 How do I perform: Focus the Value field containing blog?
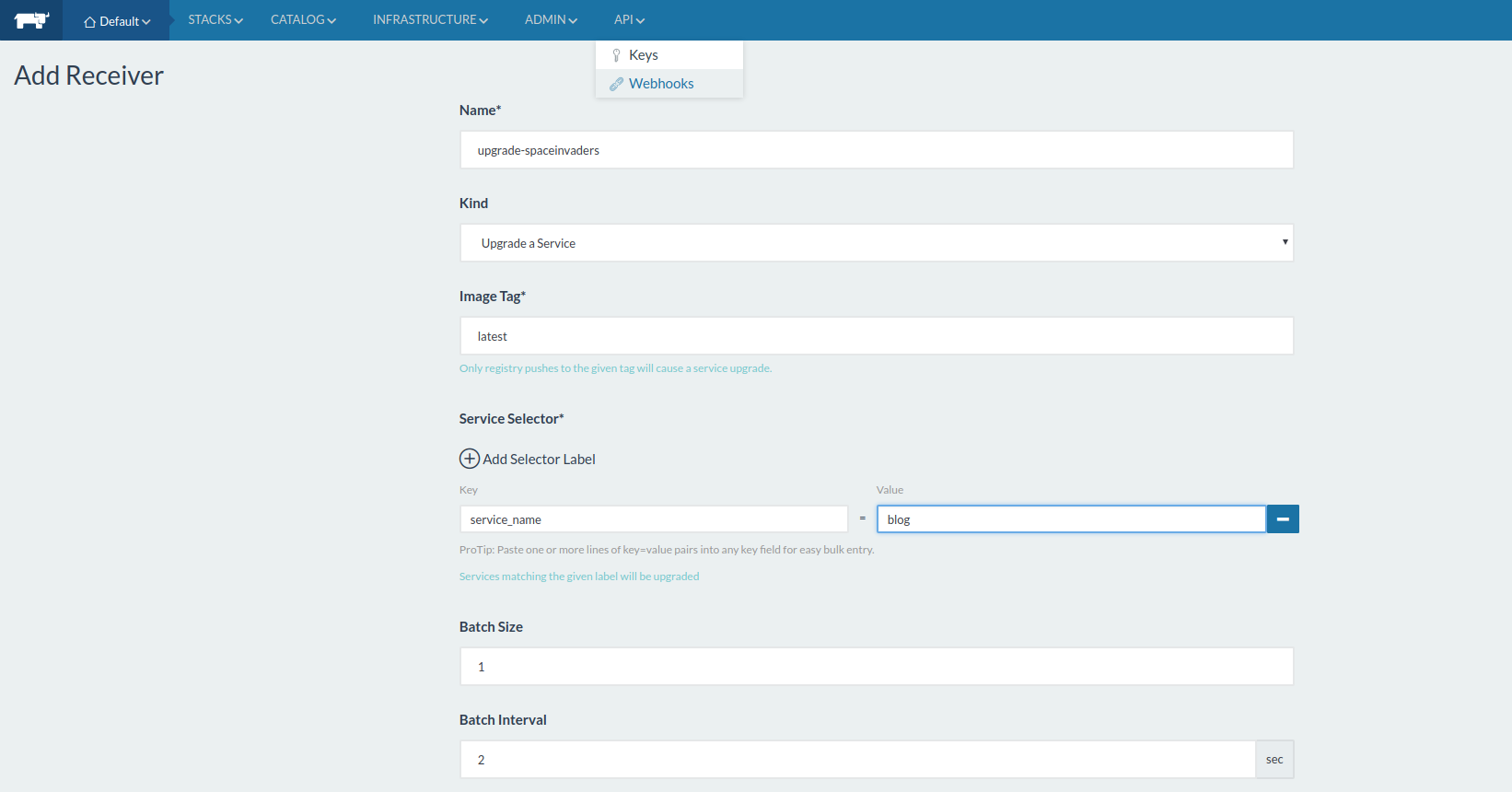pos(1071,519)
